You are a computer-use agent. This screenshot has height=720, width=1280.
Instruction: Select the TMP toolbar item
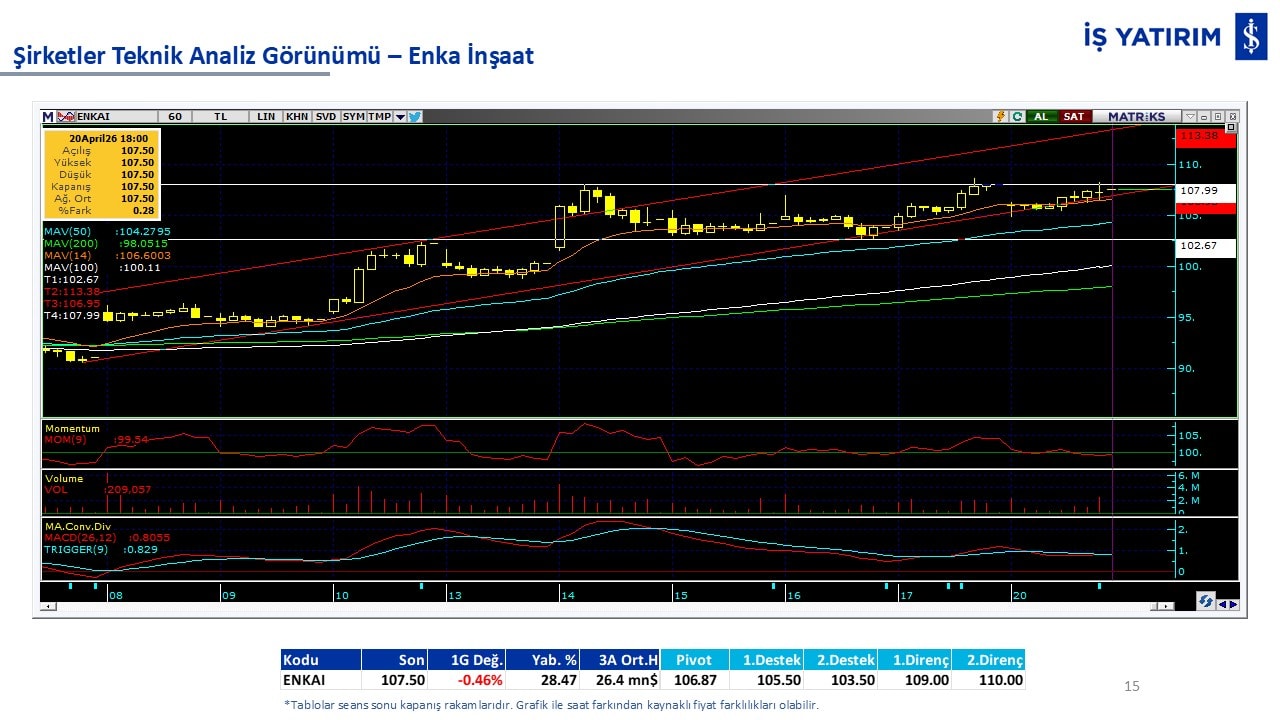pyautogui.click(x=379, y=117)
